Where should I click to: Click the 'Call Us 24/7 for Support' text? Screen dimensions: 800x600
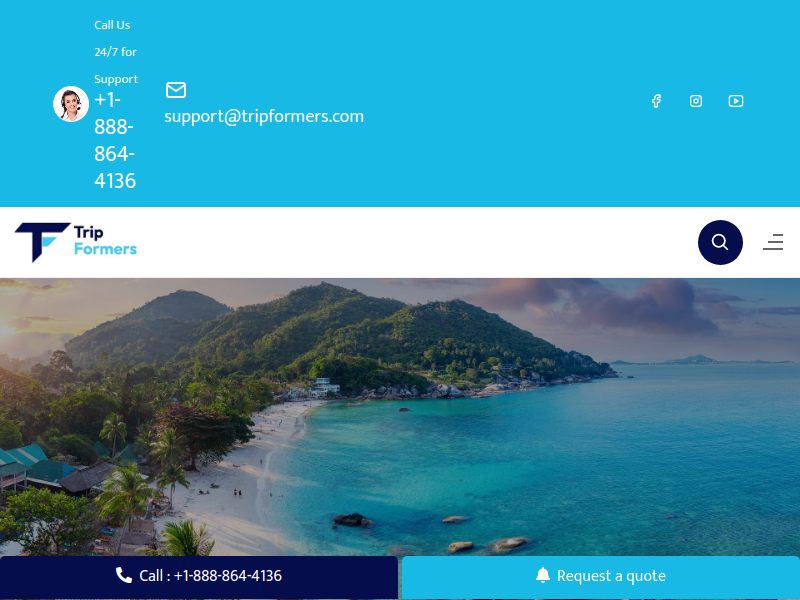(116, 52)
